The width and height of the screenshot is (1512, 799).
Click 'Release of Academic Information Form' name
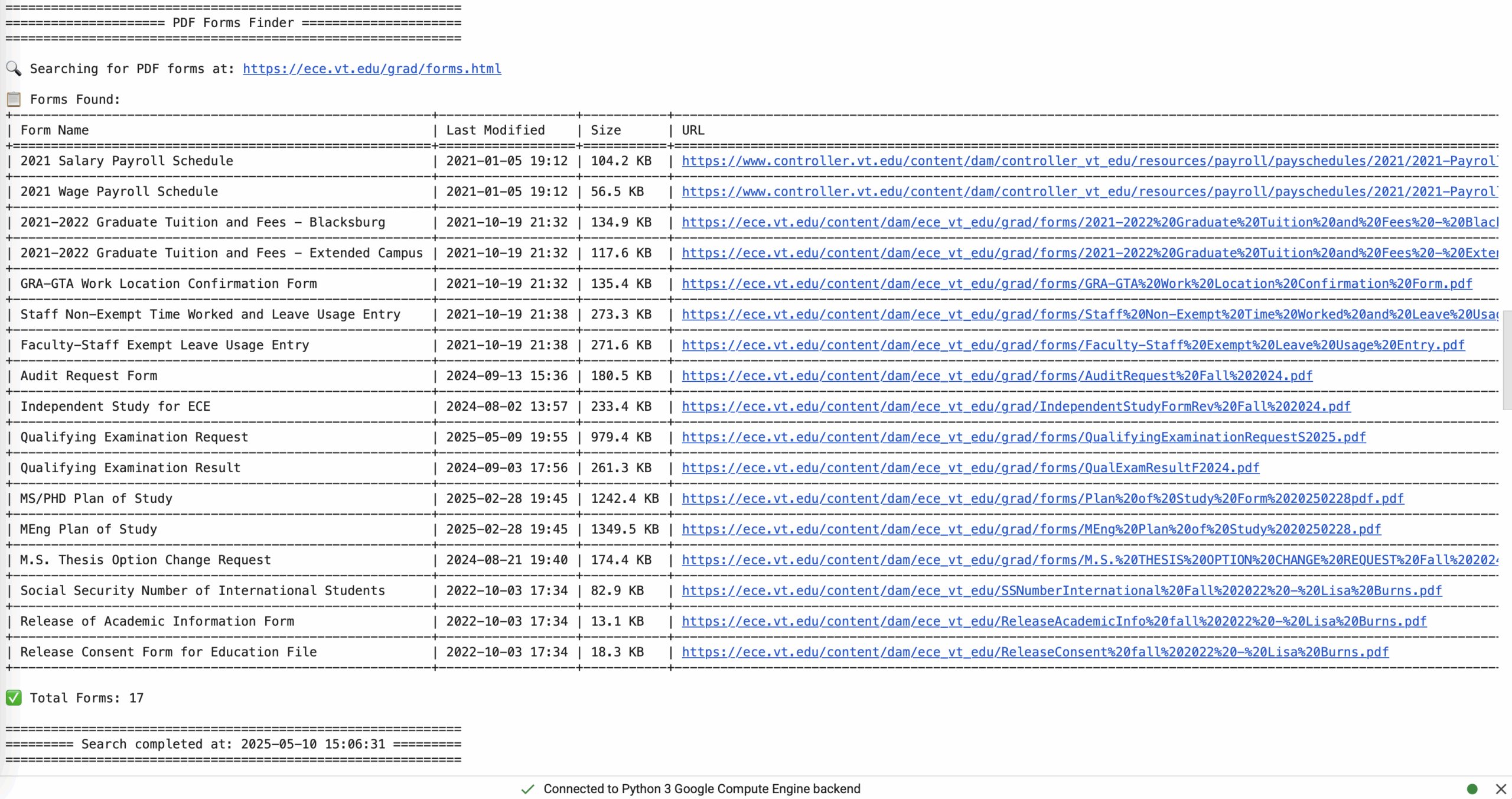click(x=157, y=622)
